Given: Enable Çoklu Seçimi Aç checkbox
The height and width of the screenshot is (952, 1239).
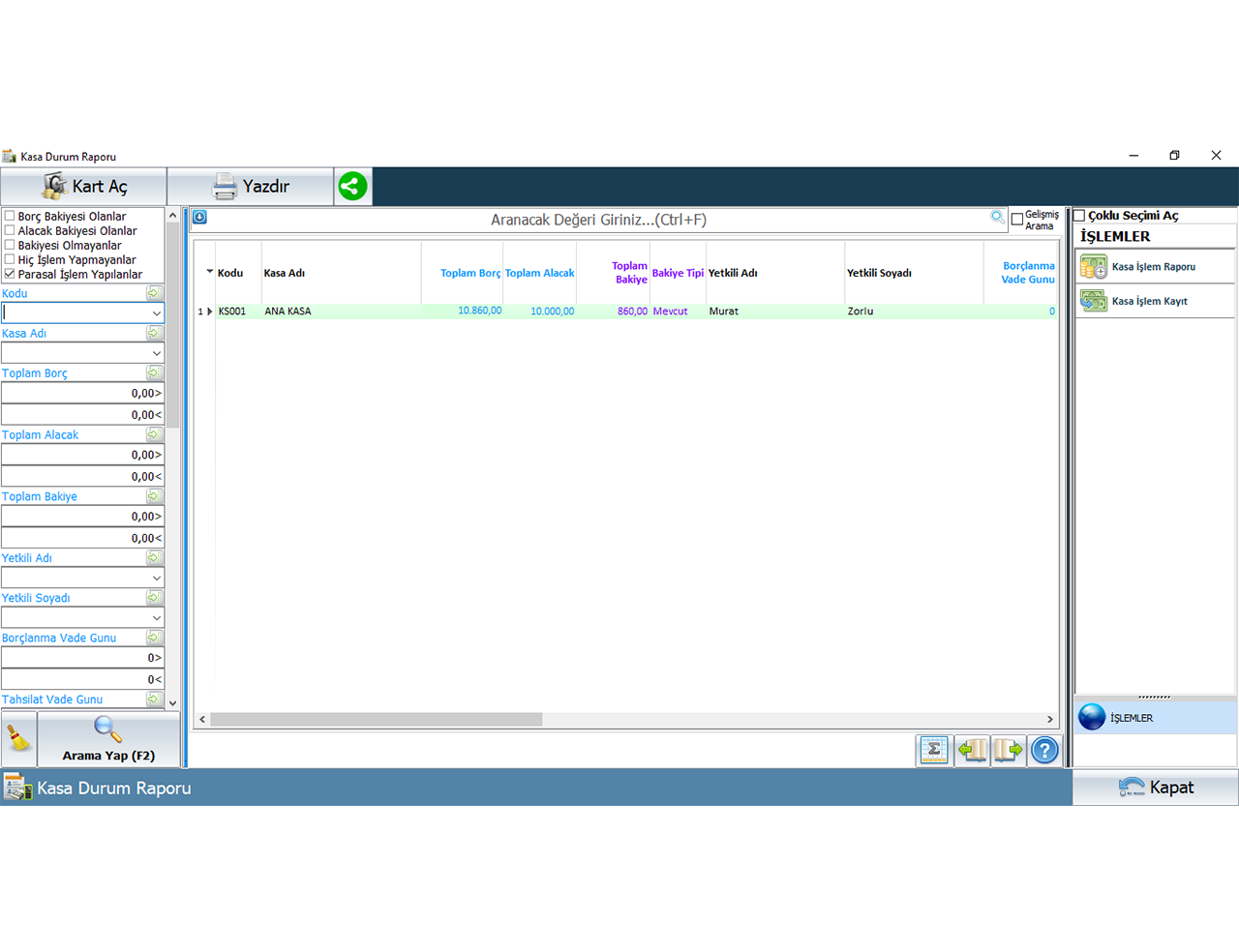Looking at the screenshot, I should [1079, 216].
